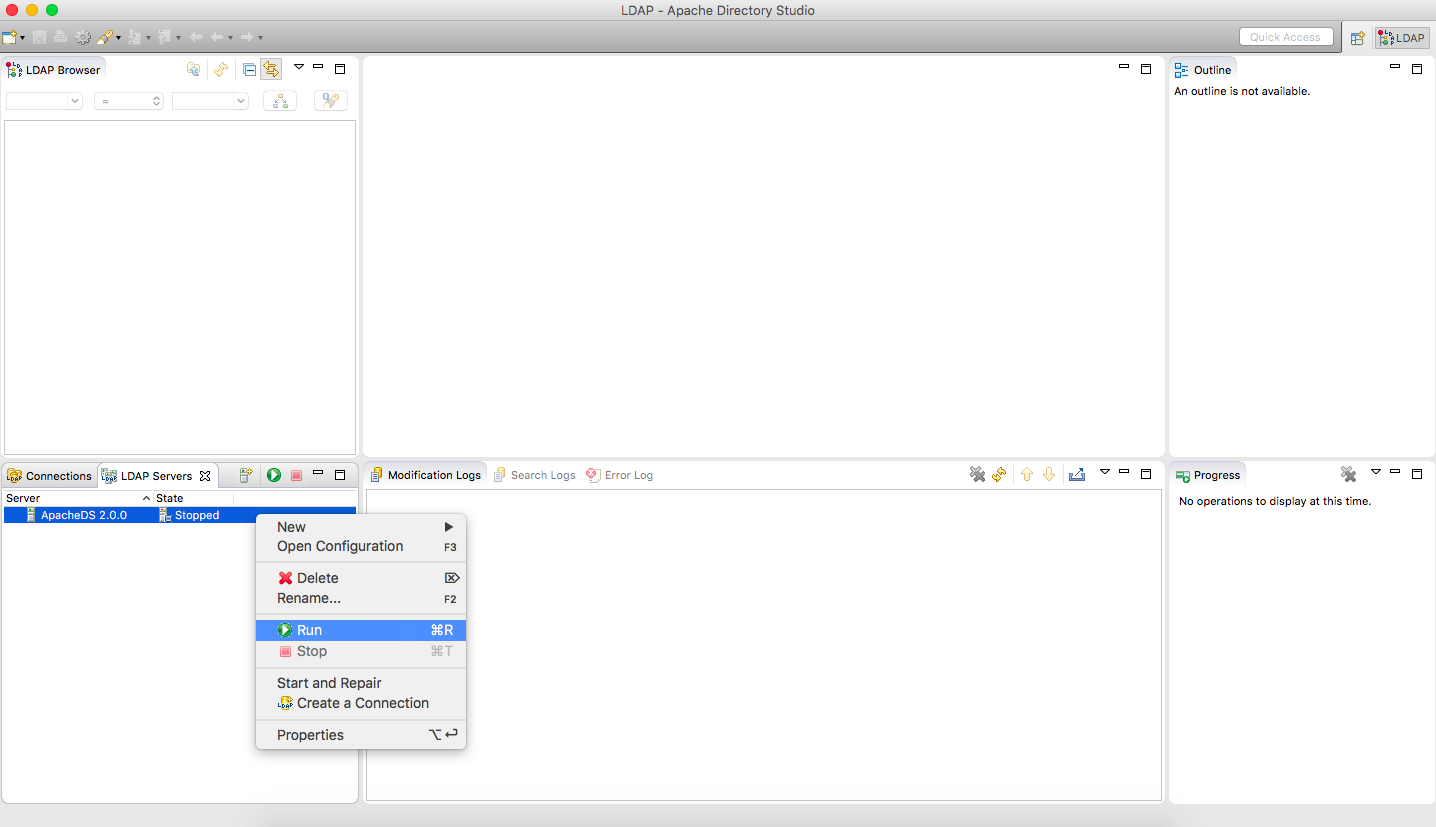Choose Create a Connection from context menu
This screenshot has height=827, width=1436.
(361, 703)
